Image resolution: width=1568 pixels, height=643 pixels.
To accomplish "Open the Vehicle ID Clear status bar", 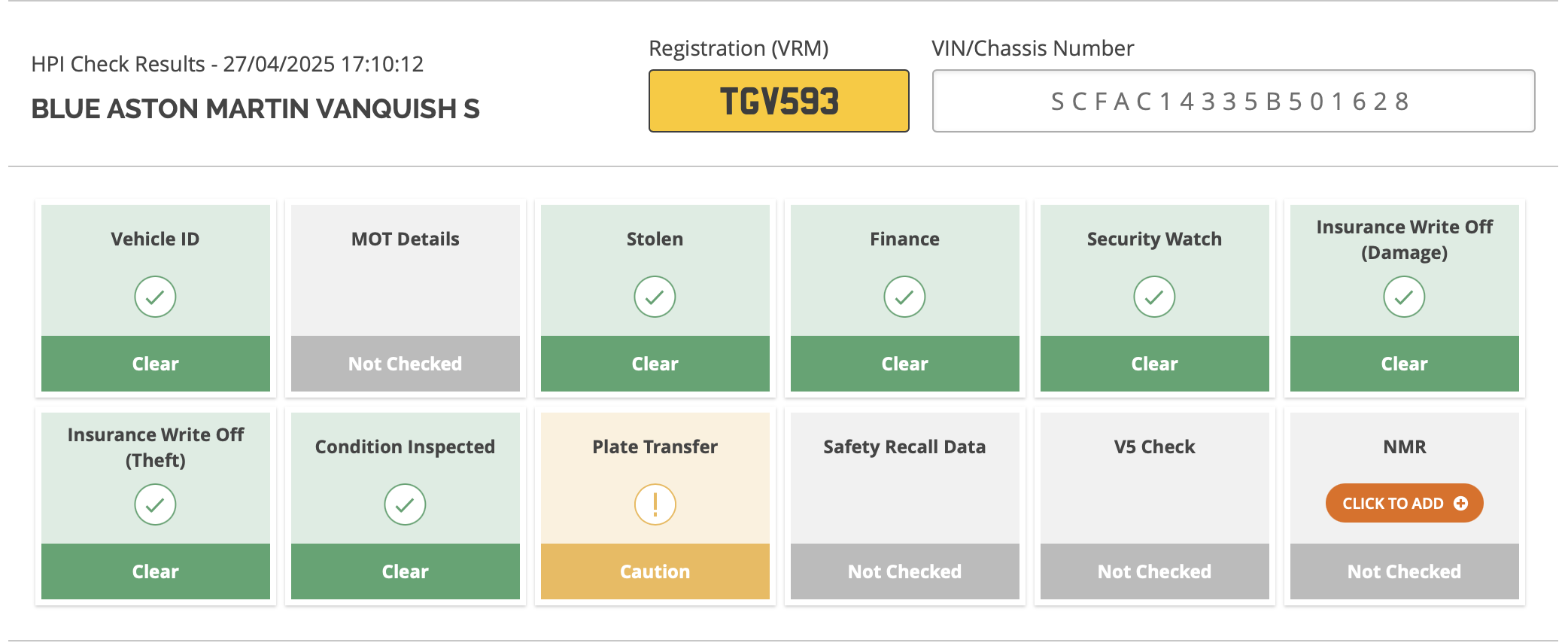I will tap(156, 364).
